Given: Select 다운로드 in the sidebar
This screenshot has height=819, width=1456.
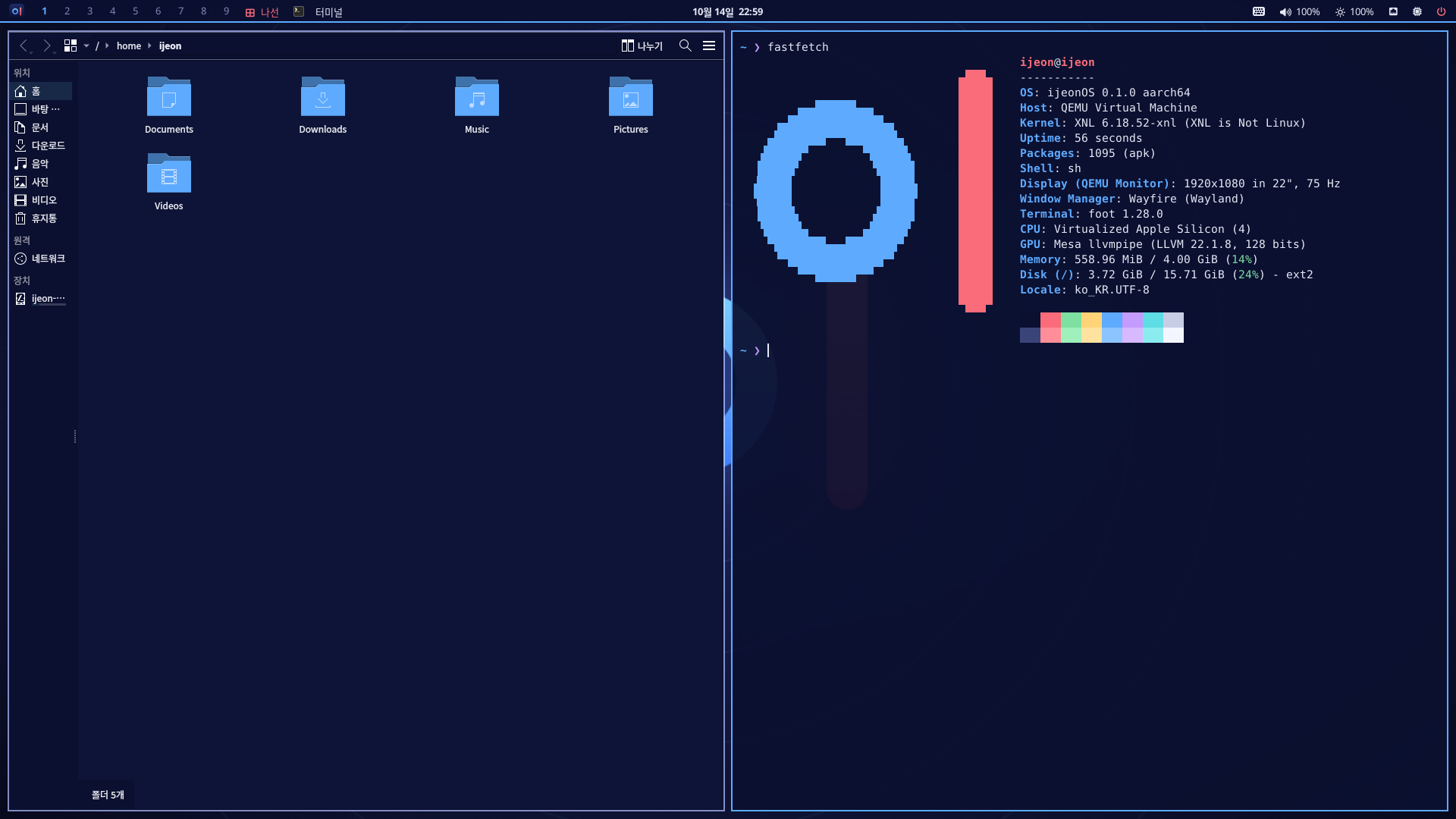Looking at the screenshot, I should 42,146.
